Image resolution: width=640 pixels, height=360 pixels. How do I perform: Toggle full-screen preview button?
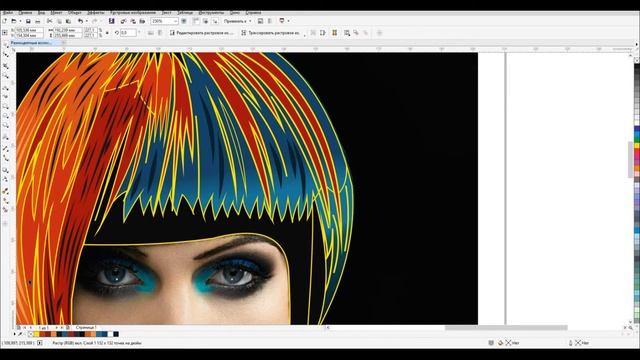click(x=184, y=21)
